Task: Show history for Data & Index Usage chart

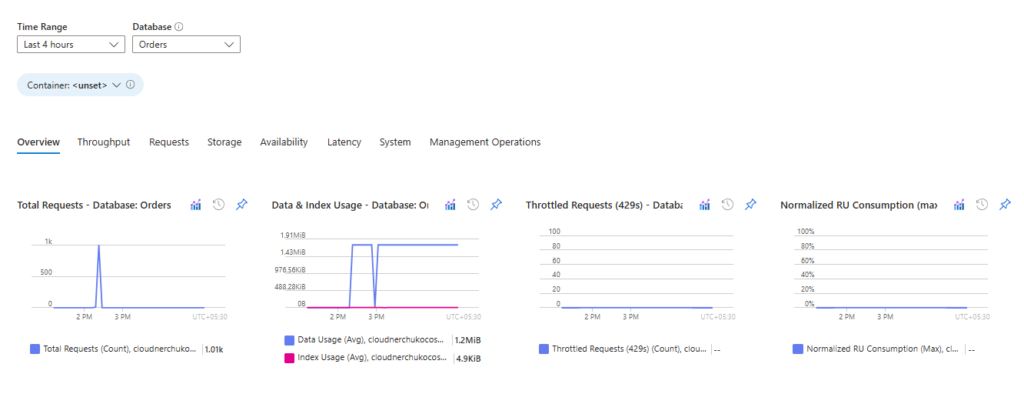Action: tap(473, 205)
